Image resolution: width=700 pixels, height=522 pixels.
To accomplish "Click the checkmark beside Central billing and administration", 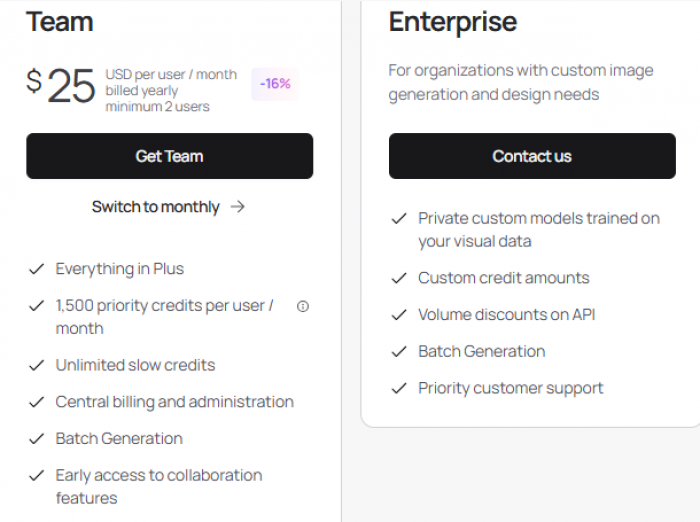I will click(36, 402).
